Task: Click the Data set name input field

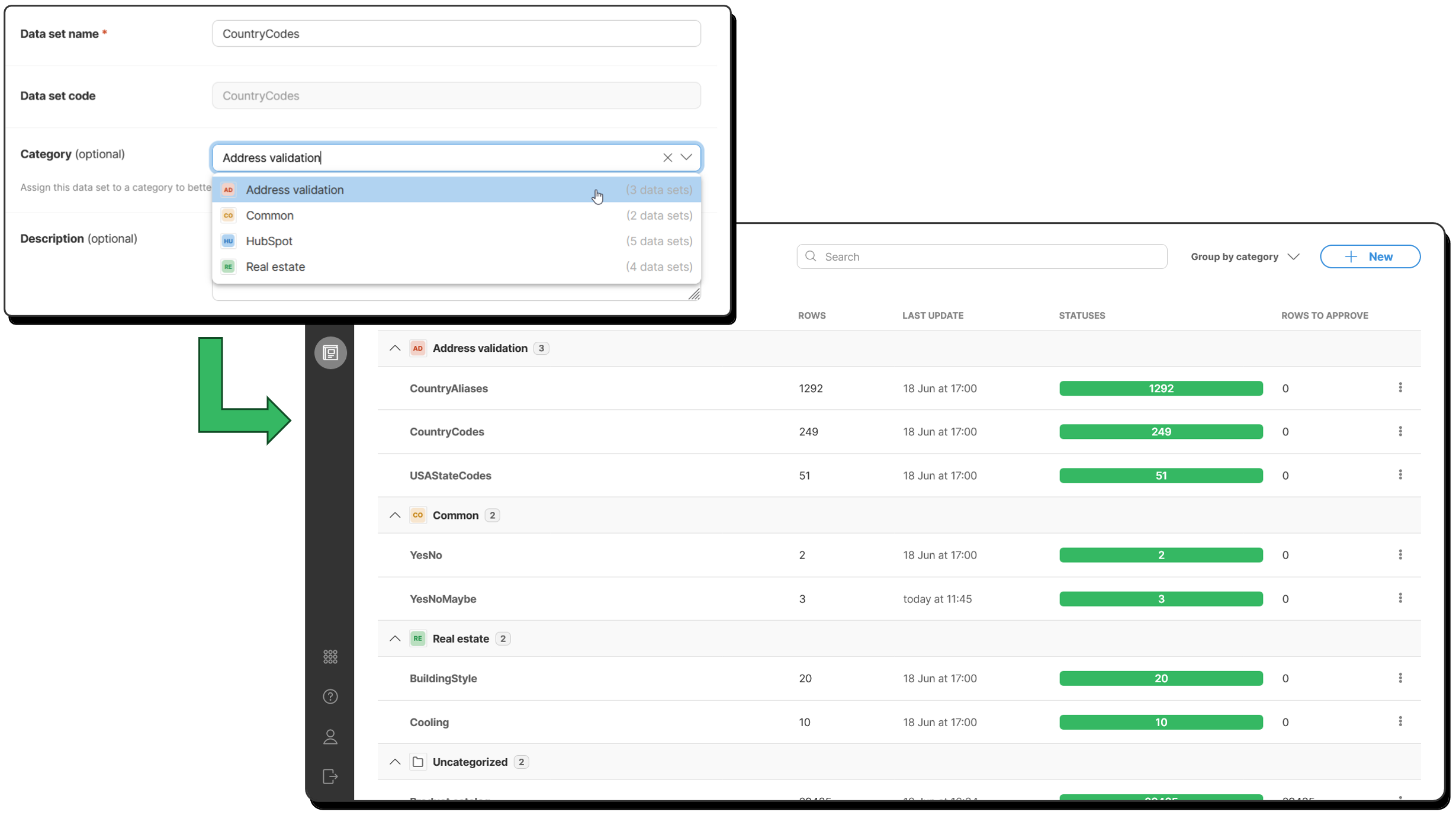Action: (x=457, y=34)
